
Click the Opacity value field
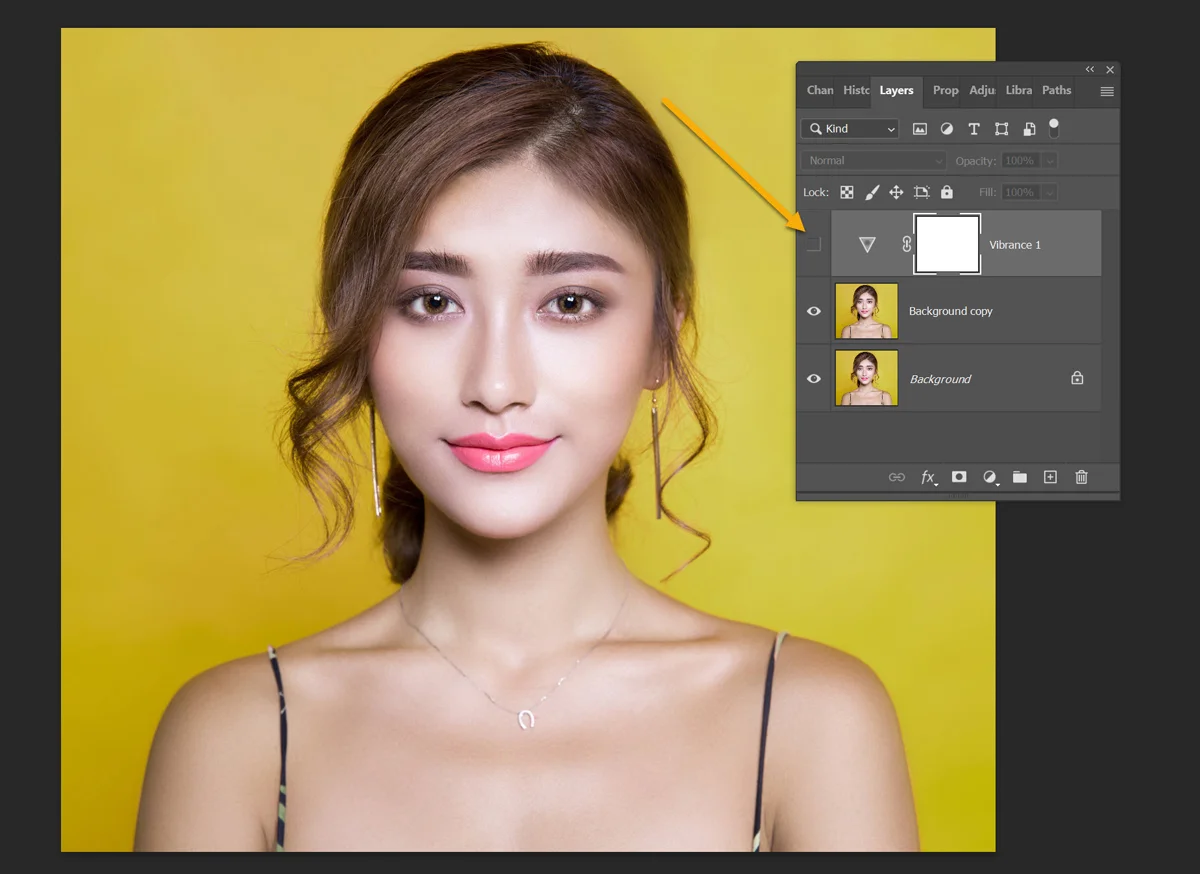tap(1020, 161)
